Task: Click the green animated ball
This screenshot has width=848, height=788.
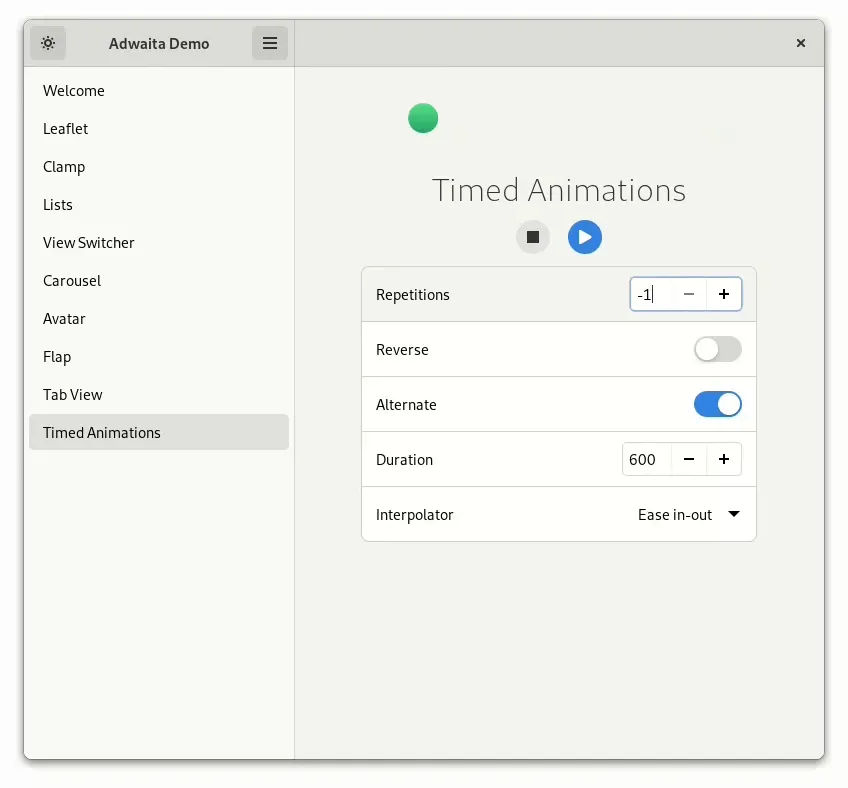Action: pos(423,118)
